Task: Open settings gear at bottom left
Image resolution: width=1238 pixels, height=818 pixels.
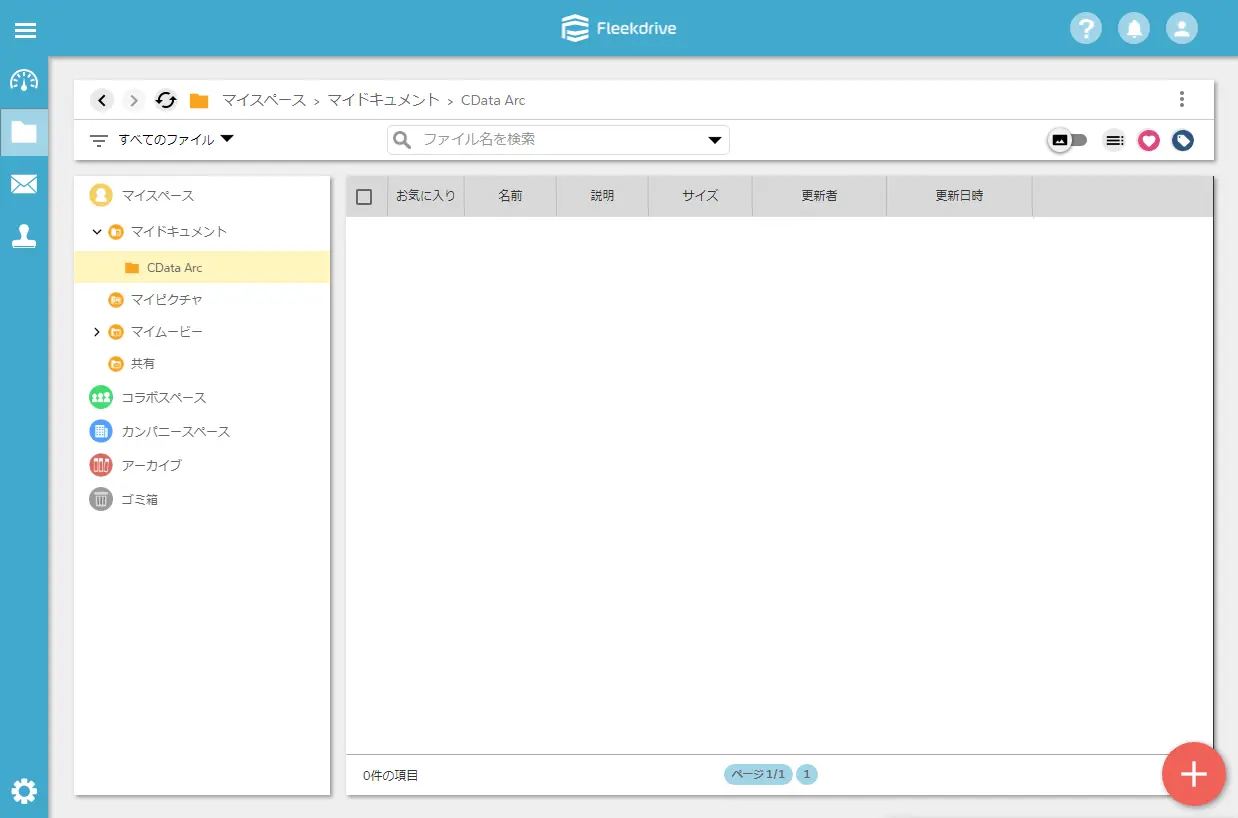Action: [x=24, y=791]
